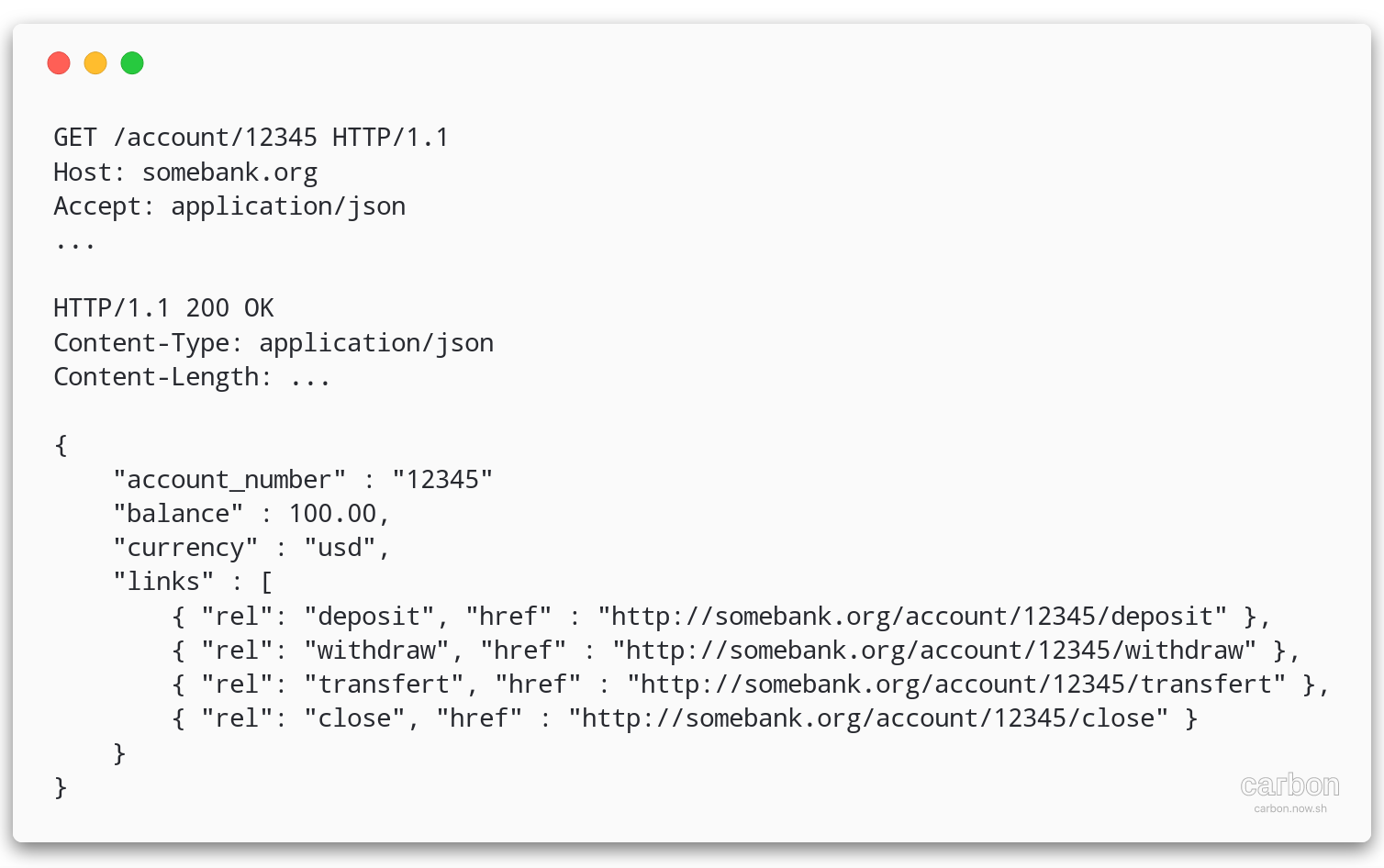Click the red close dot

click(59, 63)
